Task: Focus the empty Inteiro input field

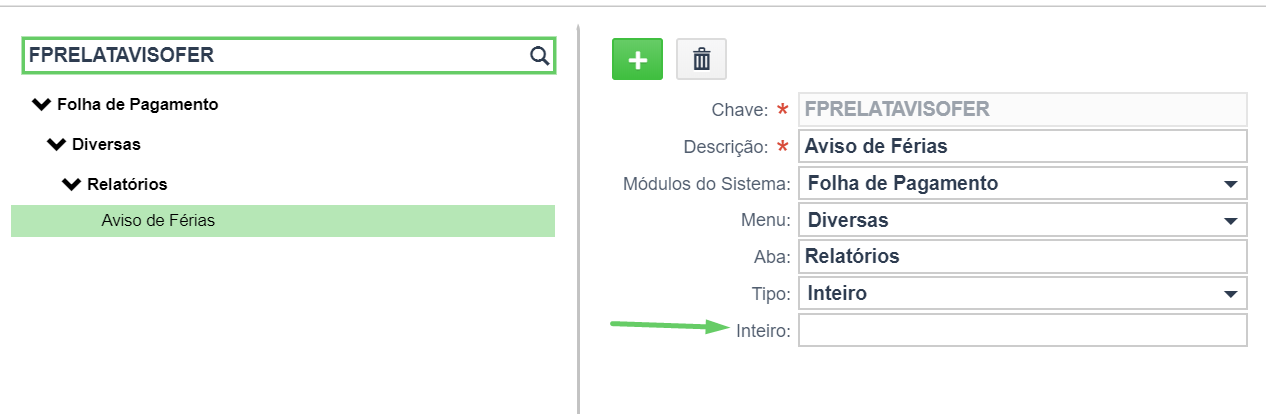Action: click(1023, 330)
